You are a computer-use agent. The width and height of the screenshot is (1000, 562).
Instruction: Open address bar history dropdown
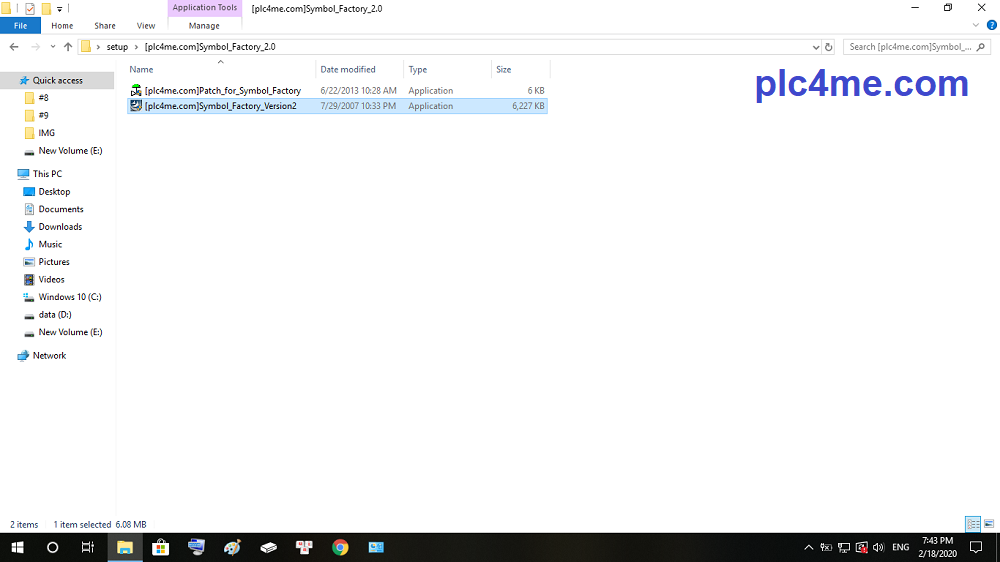point(815,47)
